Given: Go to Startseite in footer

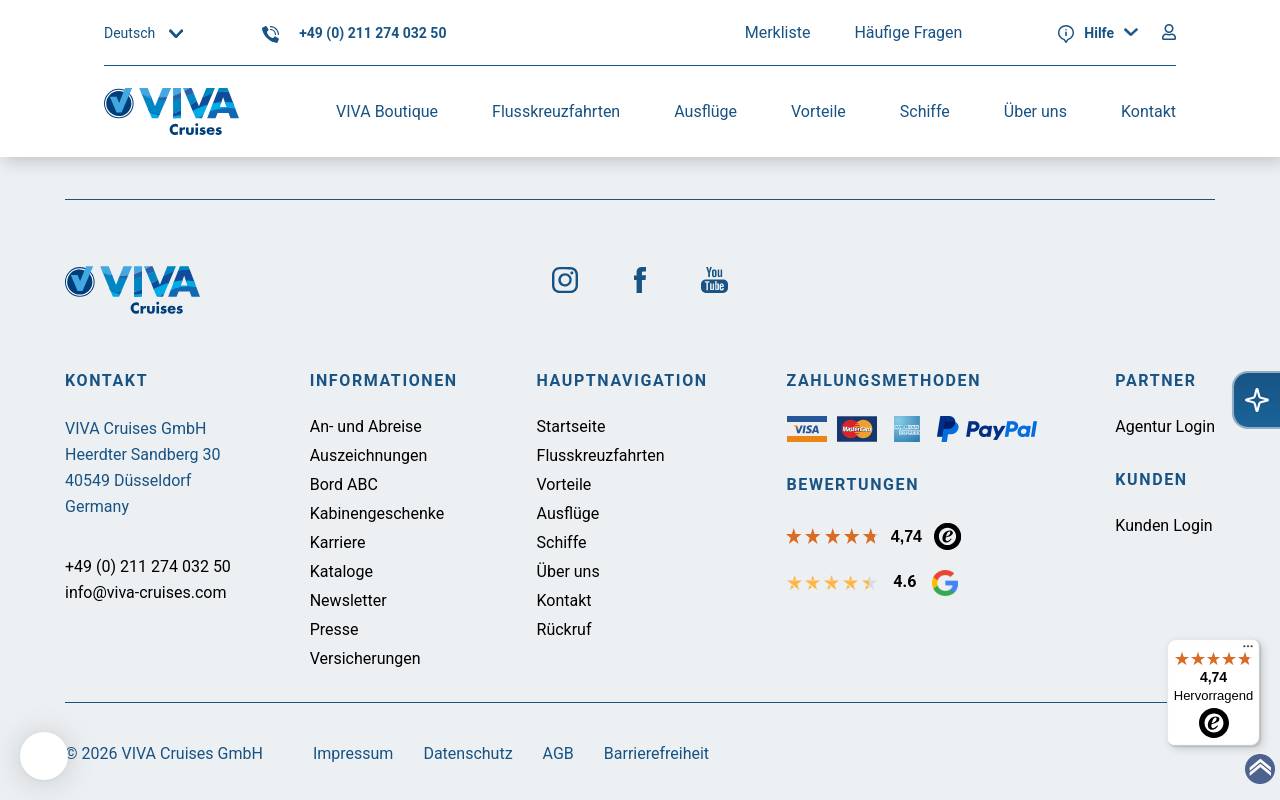Looking at the screenshot, I should [570, 427].
